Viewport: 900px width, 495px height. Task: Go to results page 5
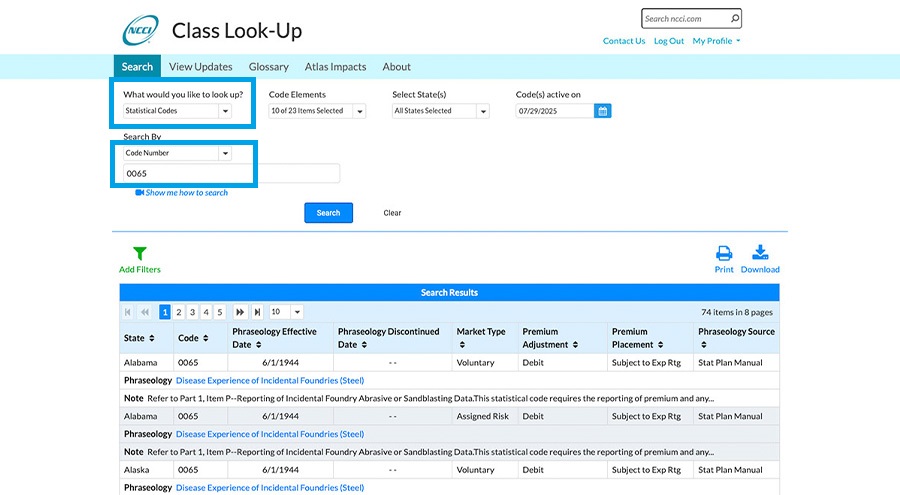tap(219, 312)
